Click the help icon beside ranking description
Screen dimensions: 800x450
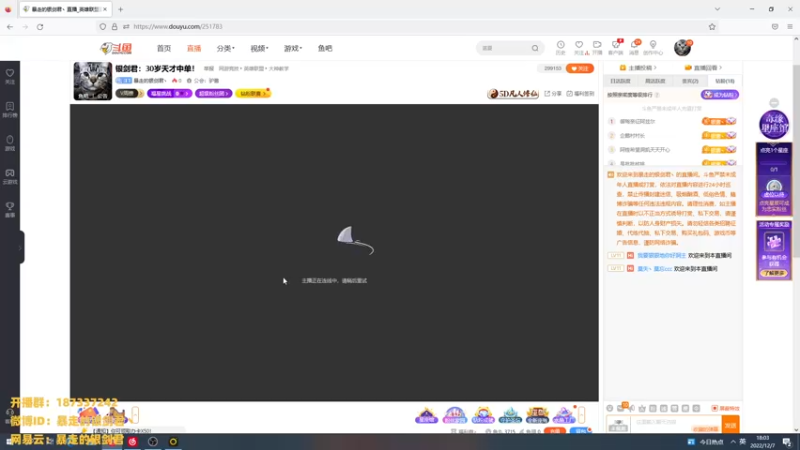(x=657, y=95)
